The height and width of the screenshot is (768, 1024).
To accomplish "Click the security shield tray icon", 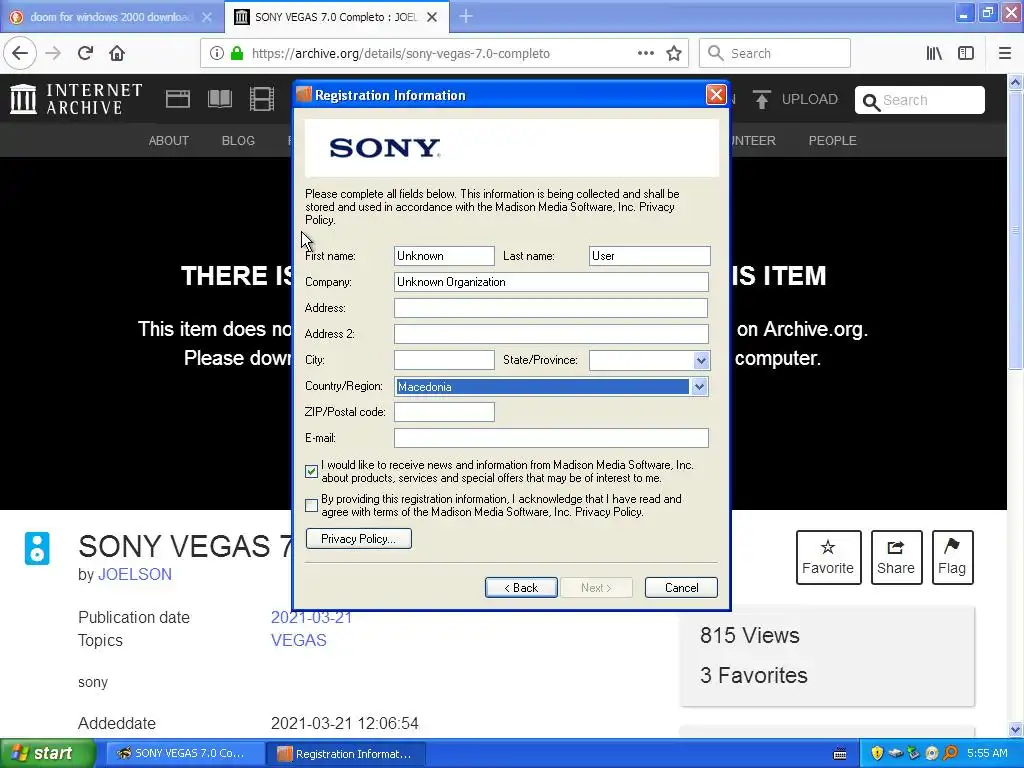I will coord(877,753).
